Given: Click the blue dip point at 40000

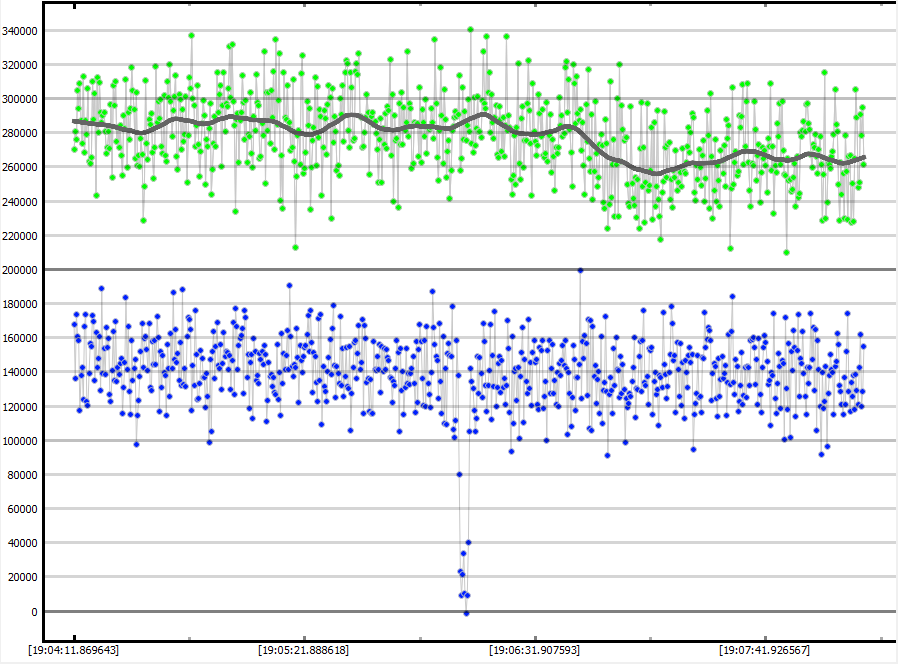Looking at the screenshot, I should [x=468, y=543].
